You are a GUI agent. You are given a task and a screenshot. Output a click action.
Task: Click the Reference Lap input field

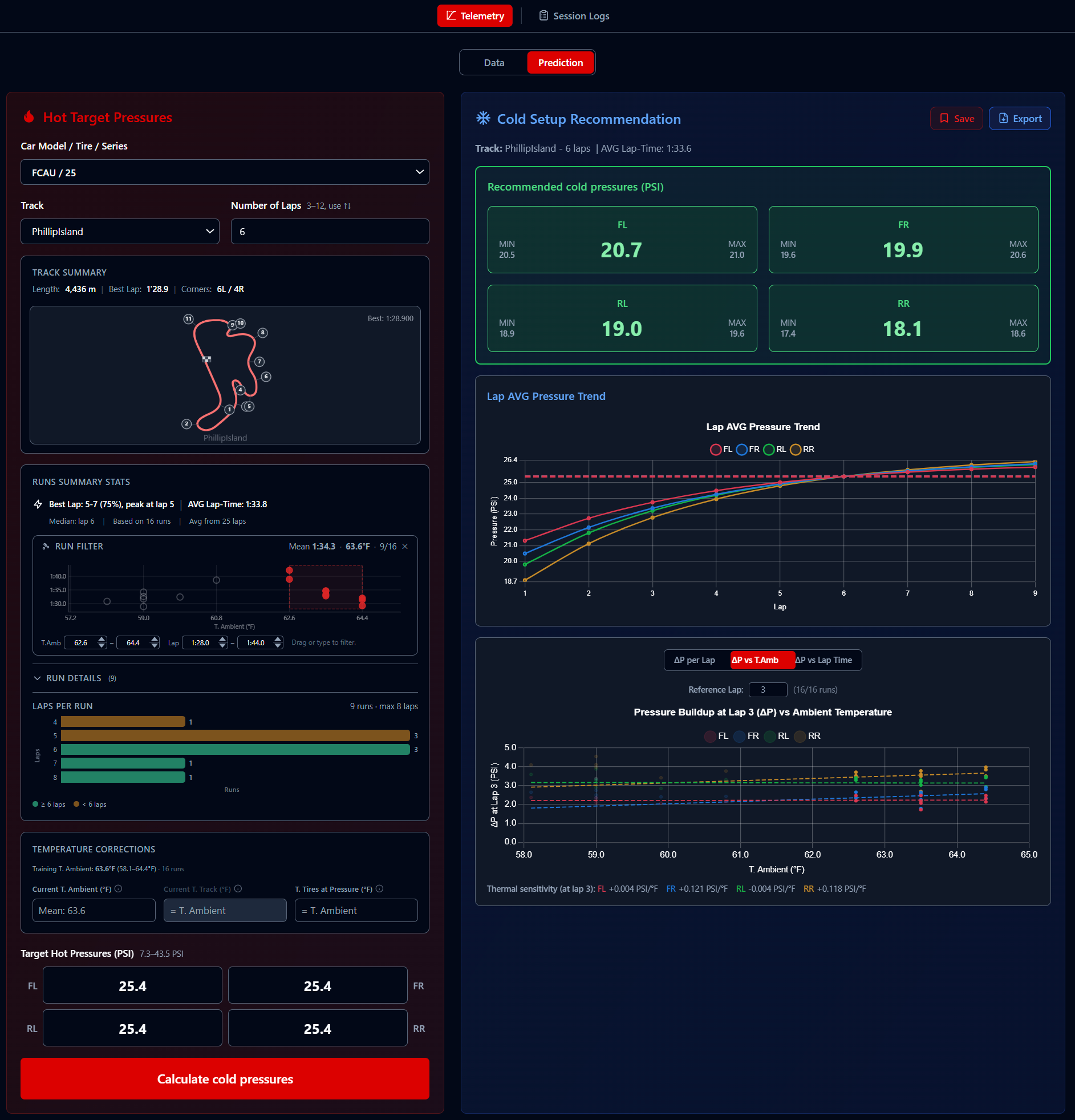pos(768,690)
